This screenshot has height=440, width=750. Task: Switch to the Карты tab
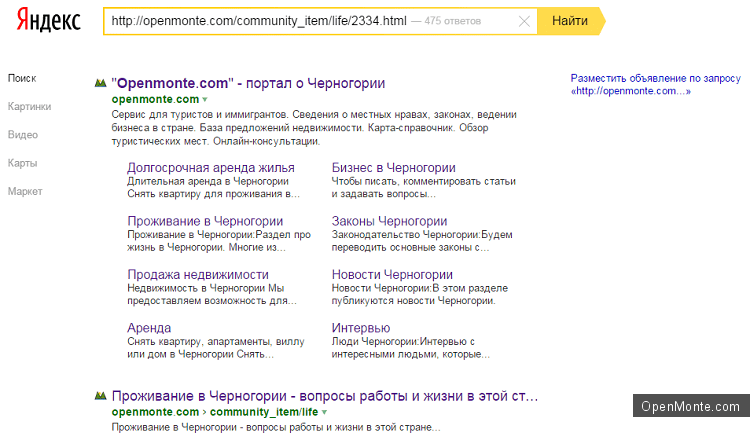(x=22, y=163)
